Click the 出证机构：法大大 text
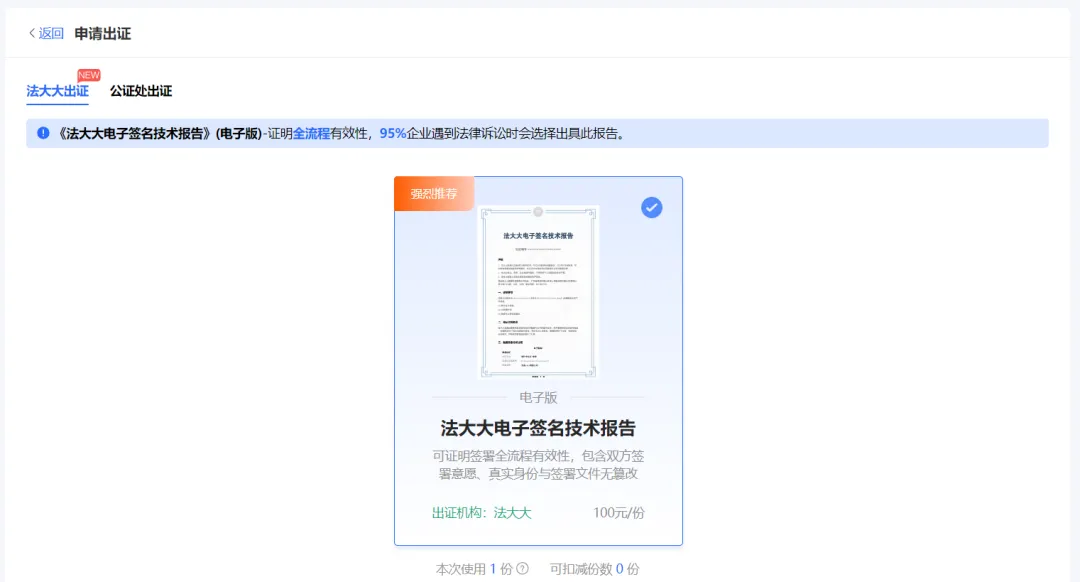1080x582 pixels. click(x=481, y=512)
